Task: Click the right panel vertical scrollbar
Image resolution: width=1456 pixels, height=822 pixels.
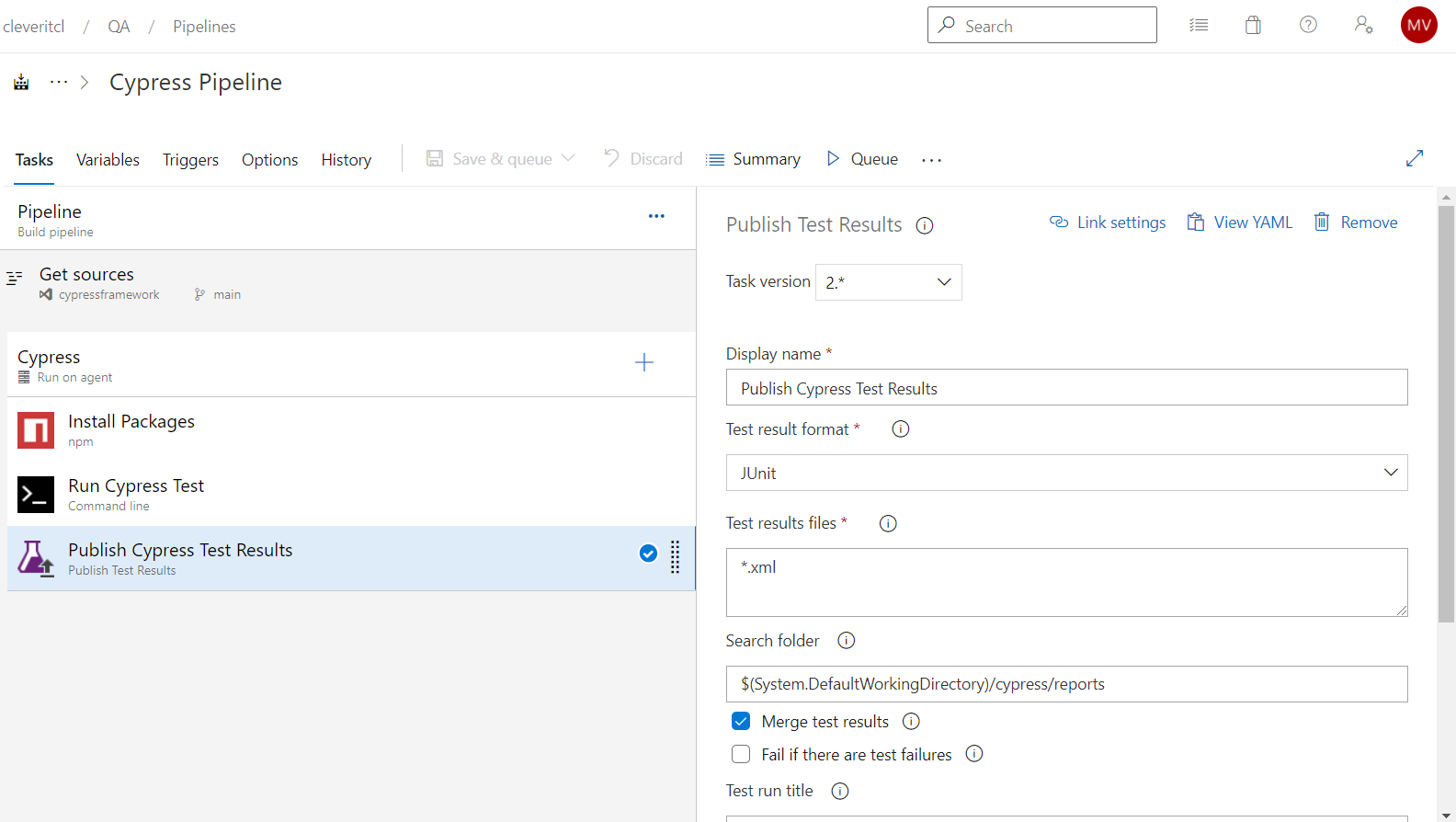Action: point(1446,414)
